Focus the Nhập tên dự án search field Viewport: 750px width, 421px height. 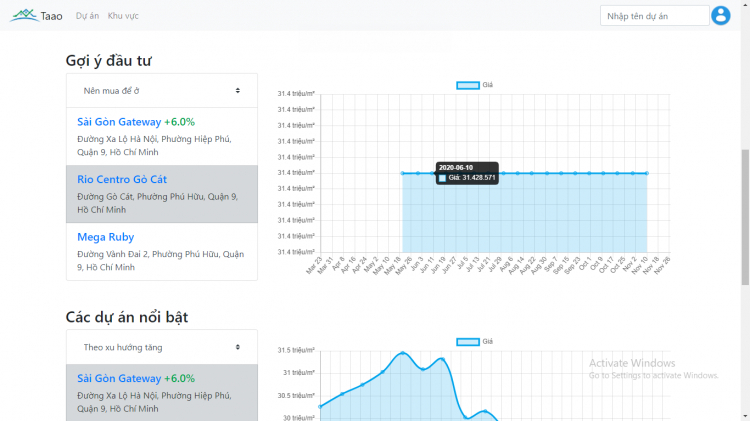(654, 16)
